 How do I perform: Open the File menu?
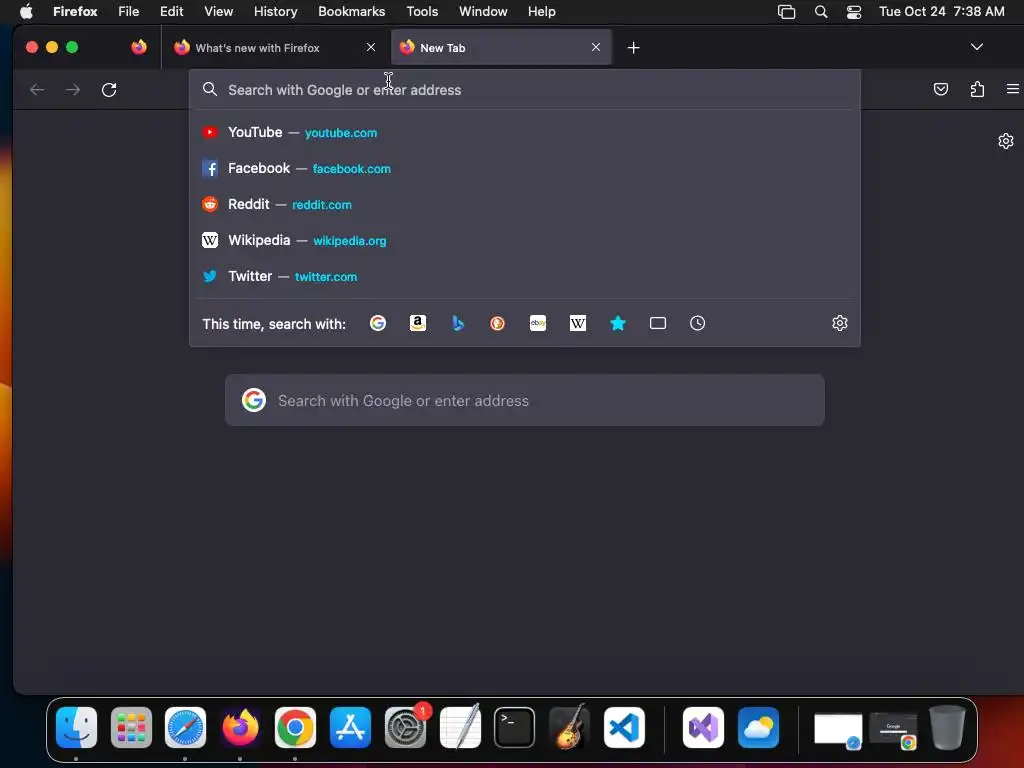click(x=129, y=11)
